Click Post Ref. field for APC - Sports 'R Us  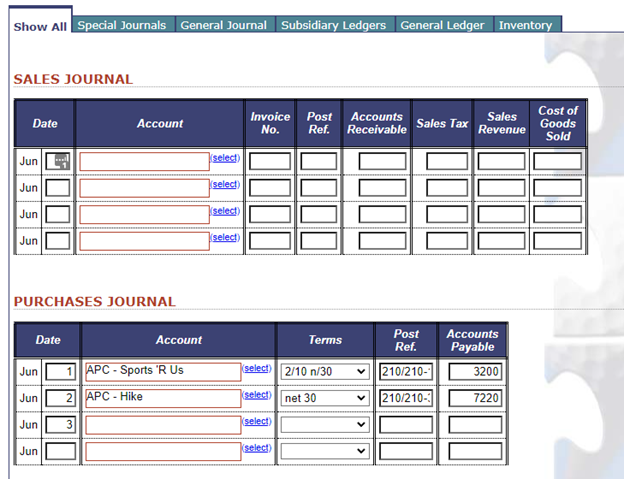tap(406, 372)
